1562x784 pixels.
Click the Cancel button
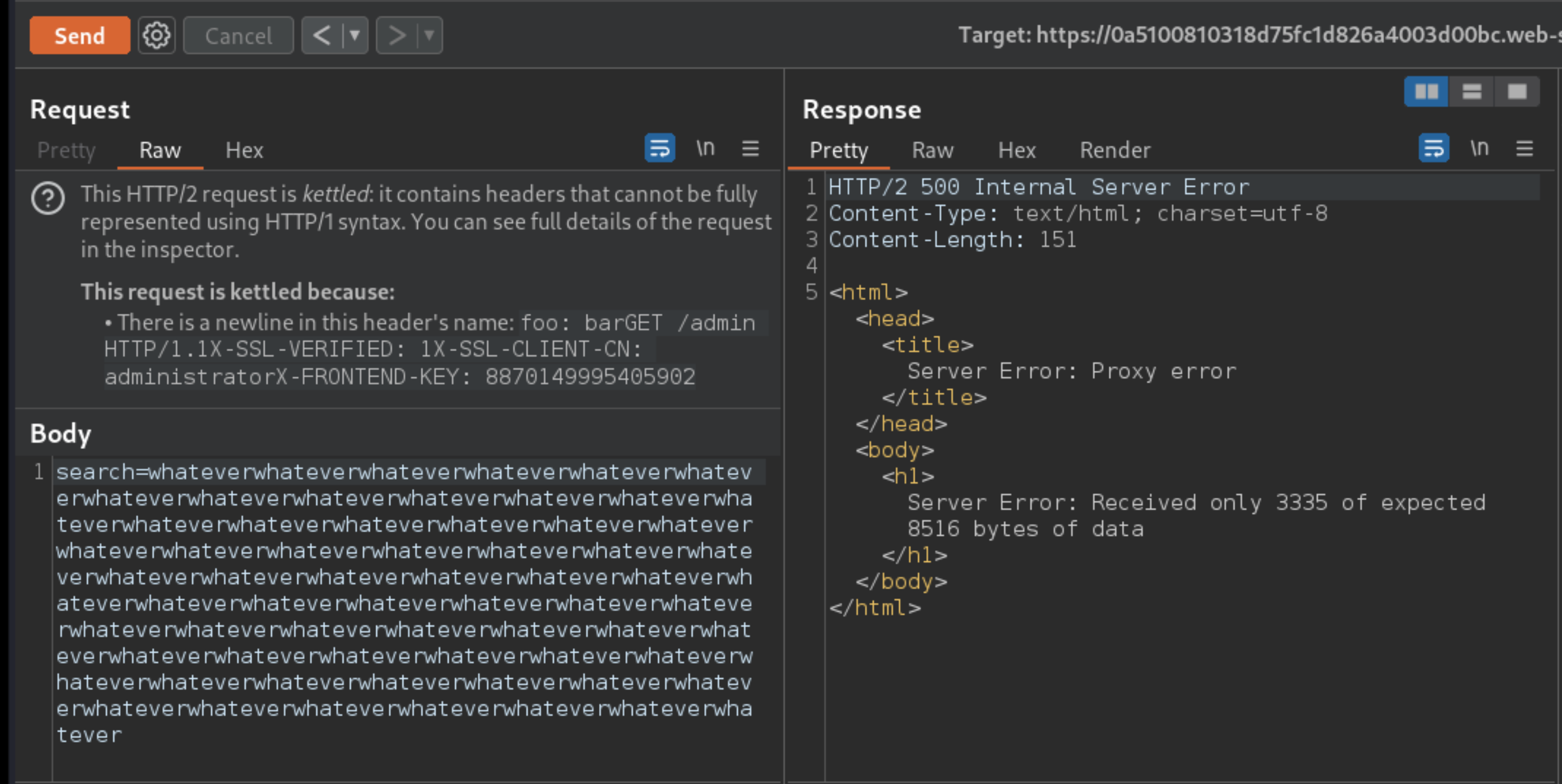pos(238,36)
